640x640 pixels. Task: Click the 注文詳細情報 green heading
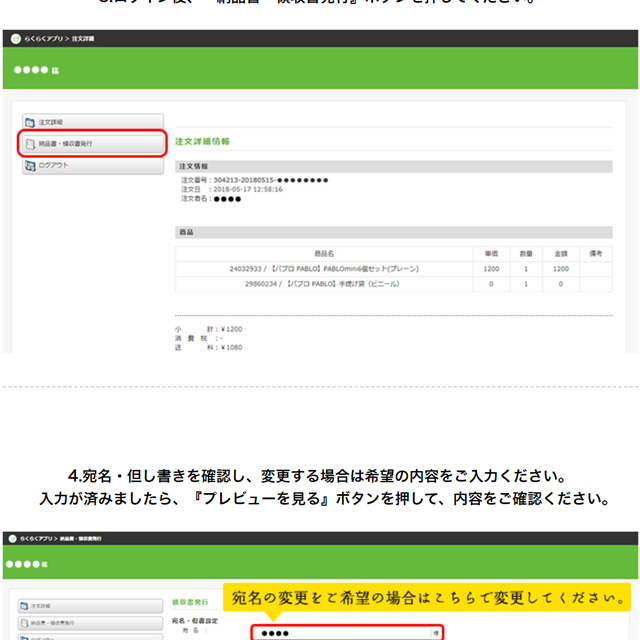click(202, 142)
